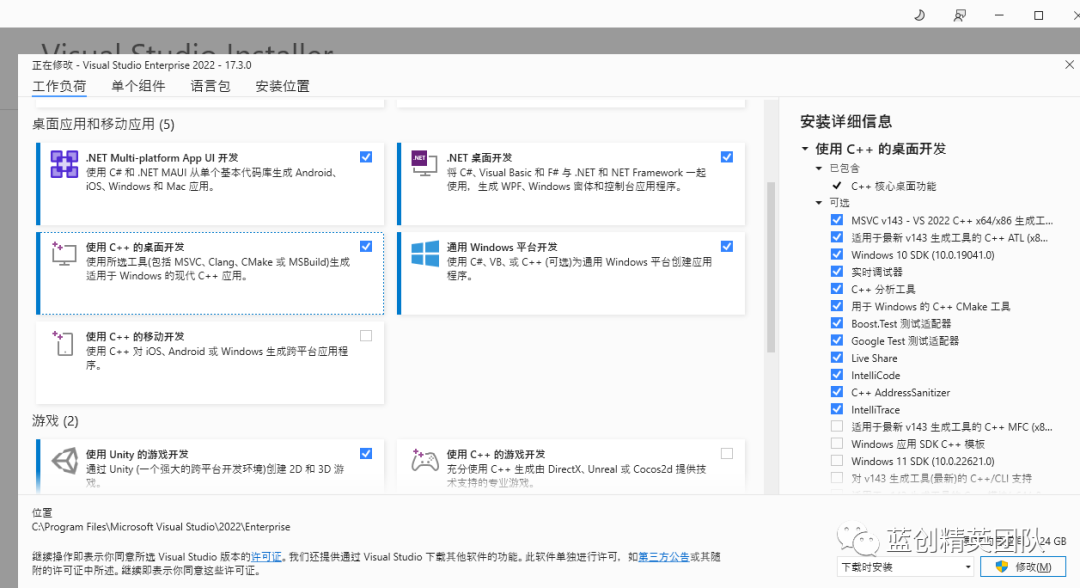Uncheck MSVC v143 build tools option
This screenshot has width=1080, height=588.
(x=837, y=220)
